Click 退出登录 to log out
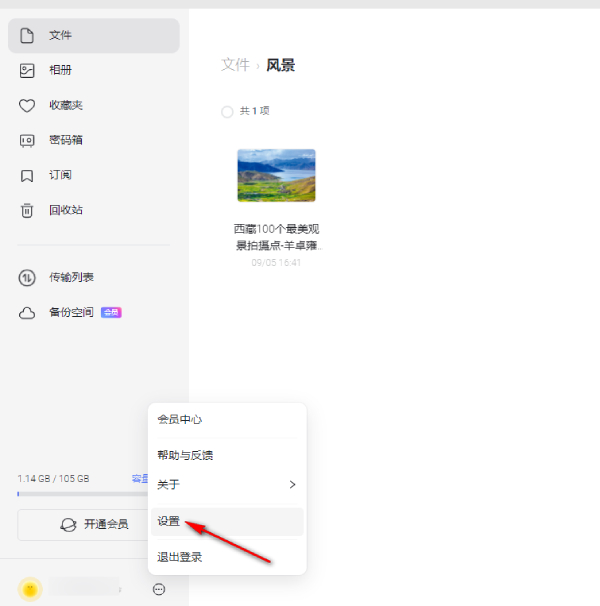 pos(180,557)
